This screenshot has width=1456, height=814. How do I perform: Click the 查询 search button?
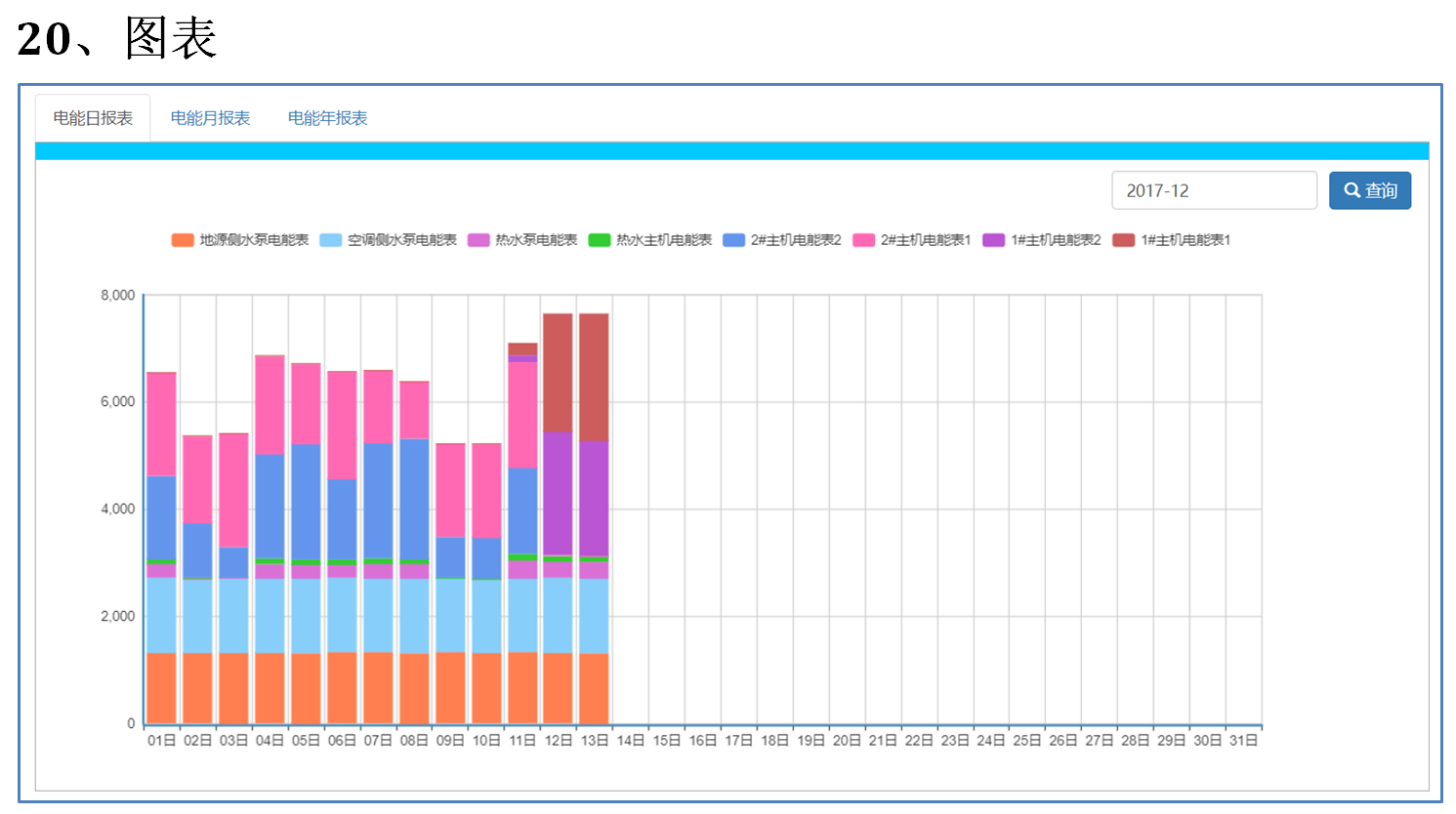1370,190
